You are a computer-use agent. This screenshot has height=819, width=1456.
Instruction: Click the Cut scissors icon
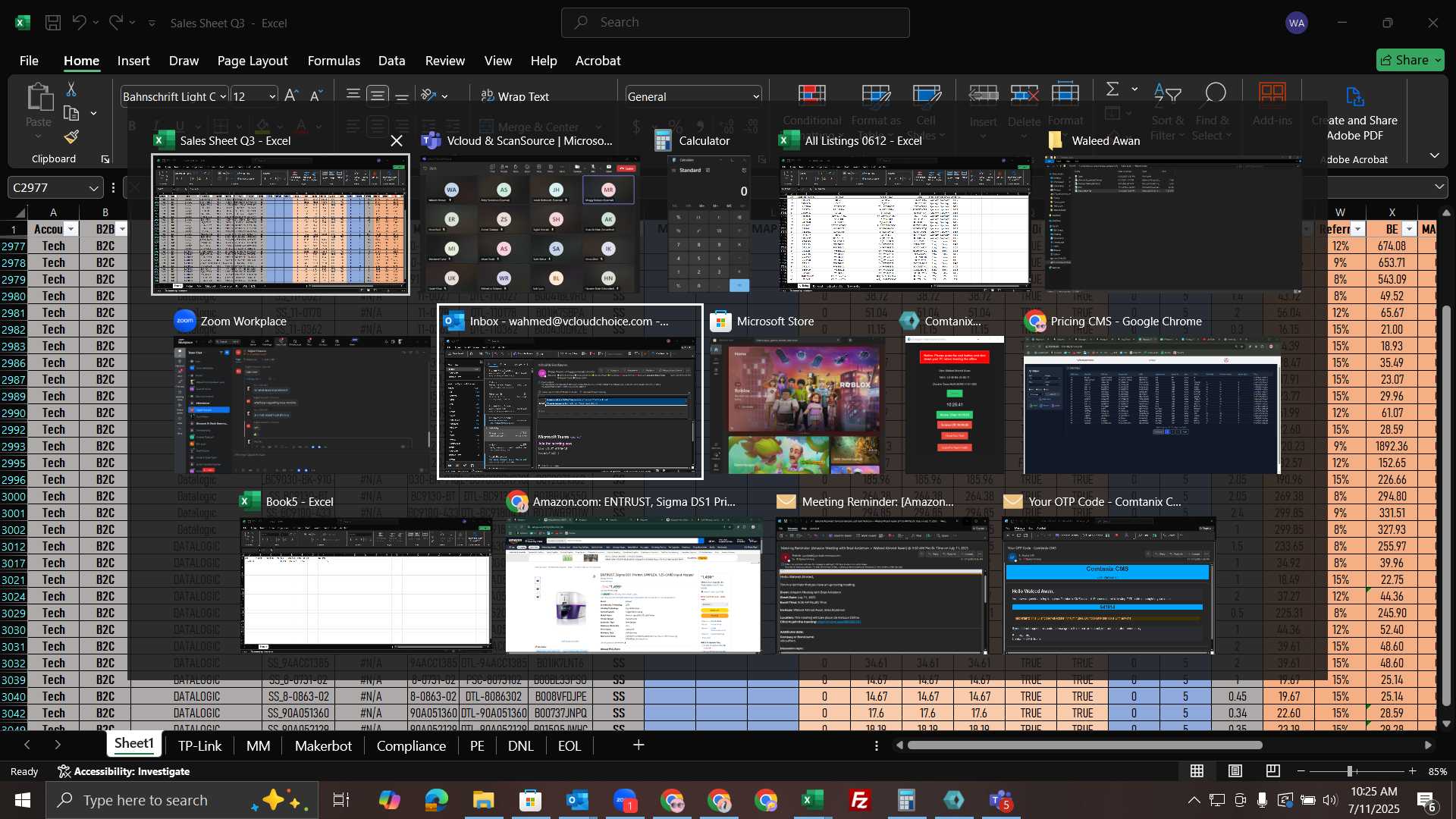(71, 89)
